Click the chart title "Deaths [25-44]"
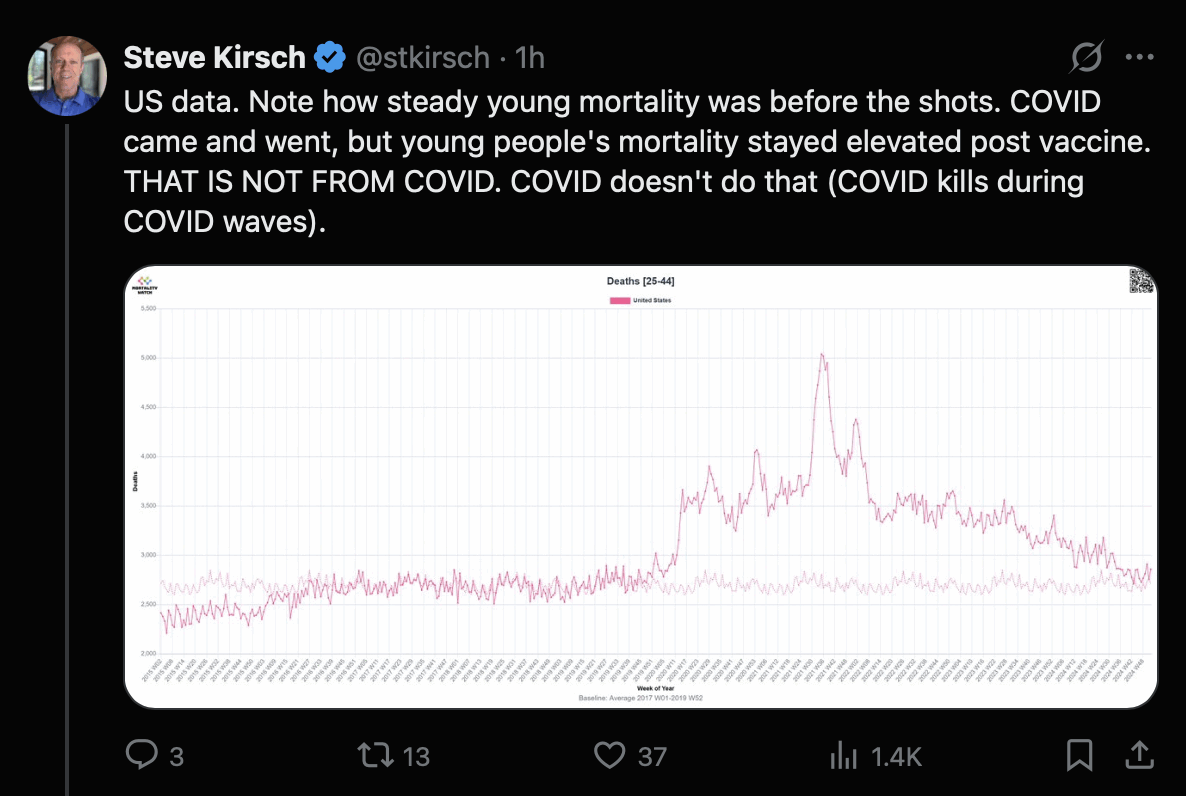Image resolution: width=1186 pixels, height=796 pixels. (640, 281)
